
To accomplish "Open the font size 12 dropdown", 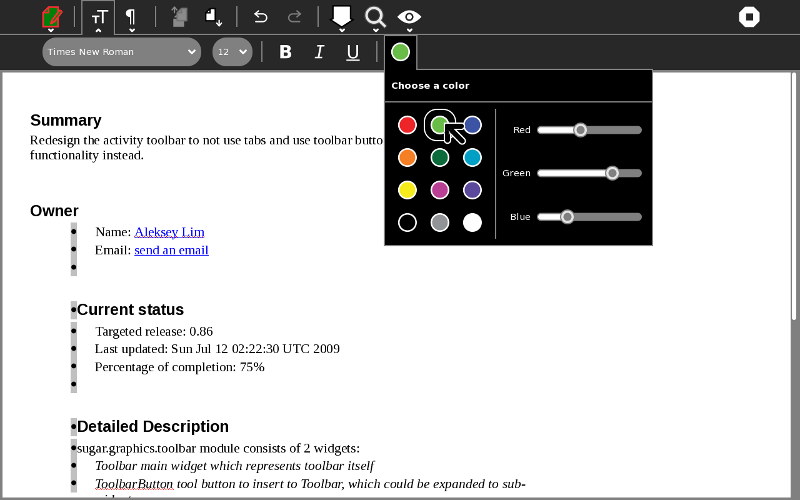I will [232, 52].
